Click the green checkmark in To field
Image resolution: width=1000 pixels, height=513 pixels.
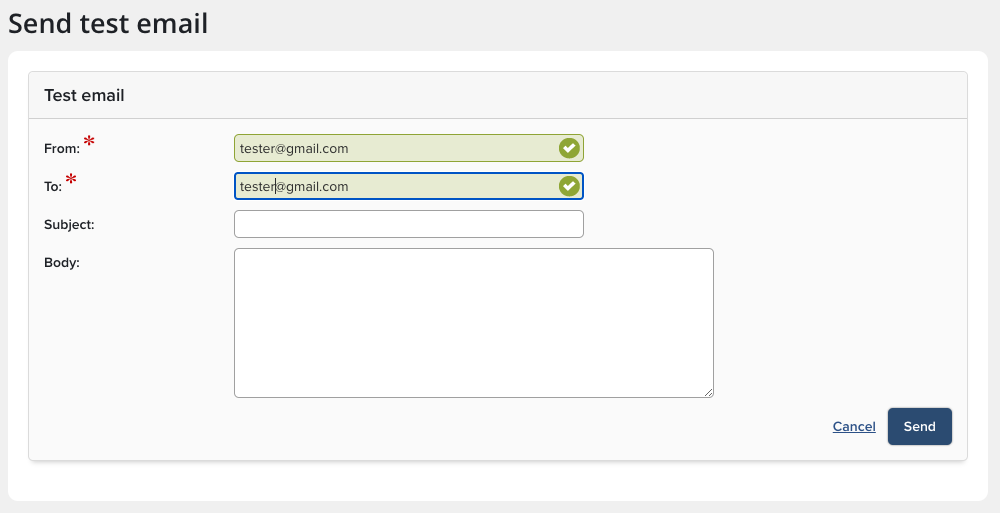[x=569, y=186]
